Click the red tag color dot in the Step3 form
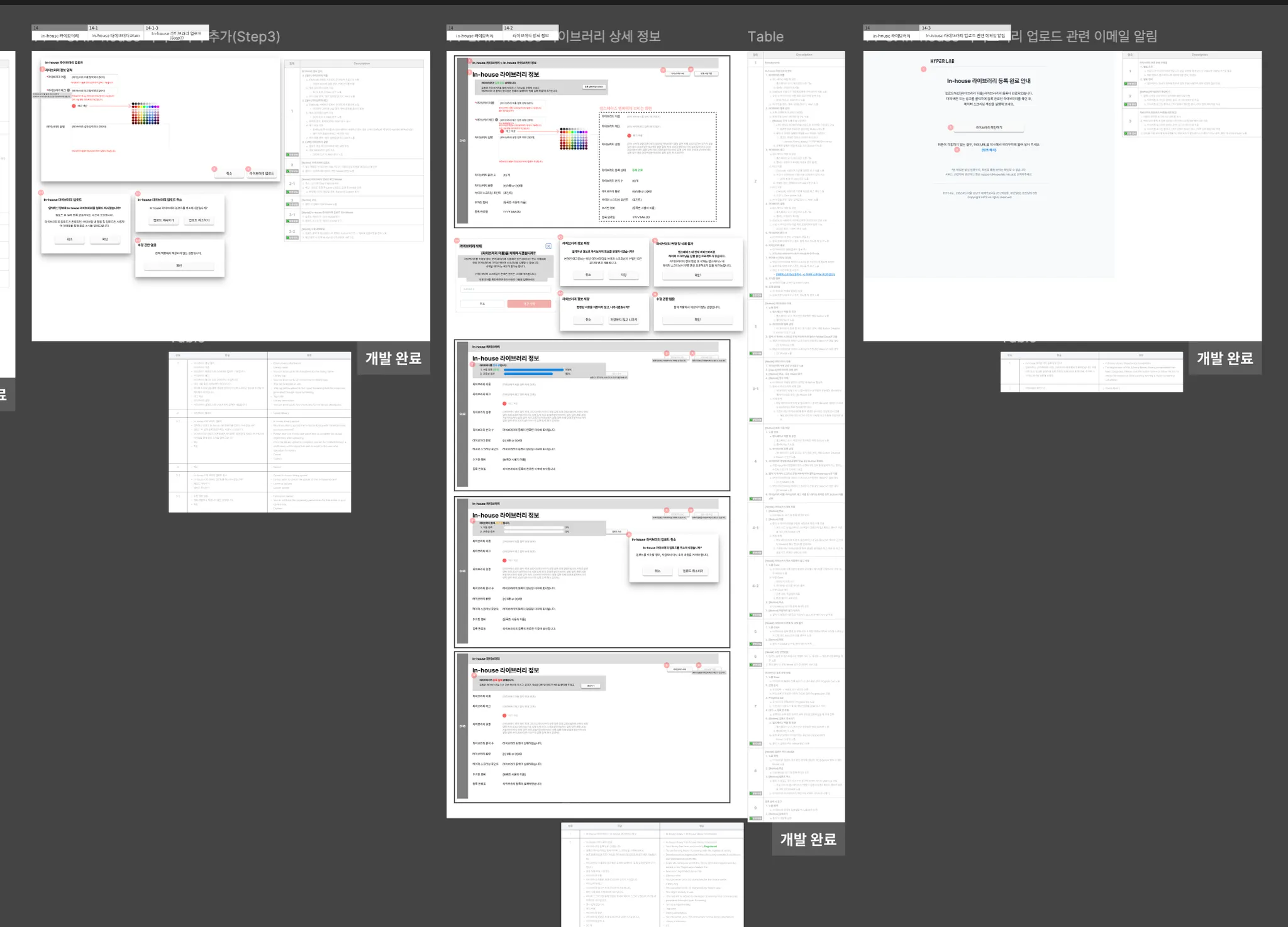 pos(74,106)
